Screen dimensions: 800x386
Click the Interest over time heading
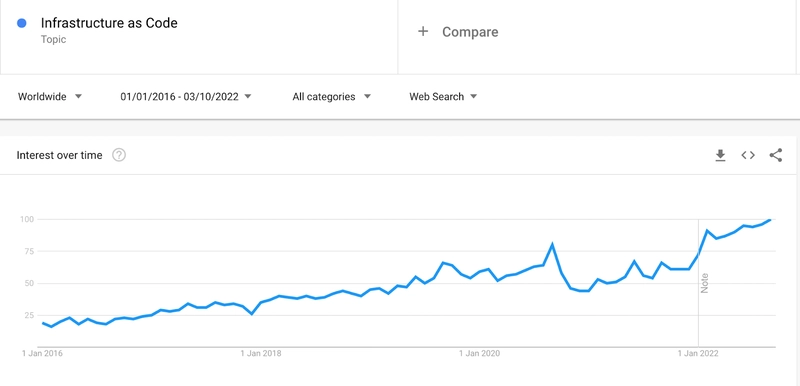point(59,155)
